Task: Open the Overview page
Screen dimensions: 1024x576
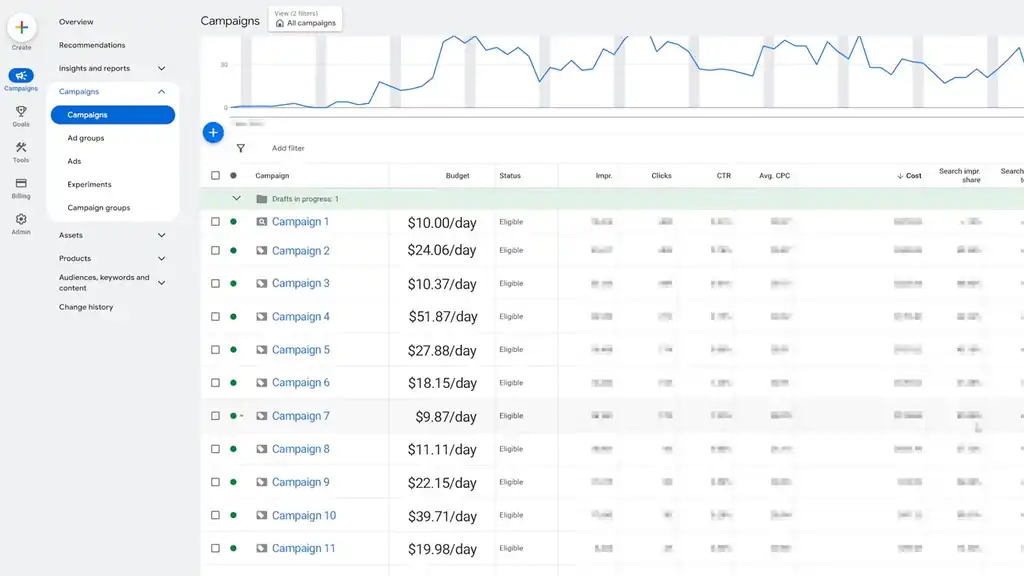Action: [76, 22]
